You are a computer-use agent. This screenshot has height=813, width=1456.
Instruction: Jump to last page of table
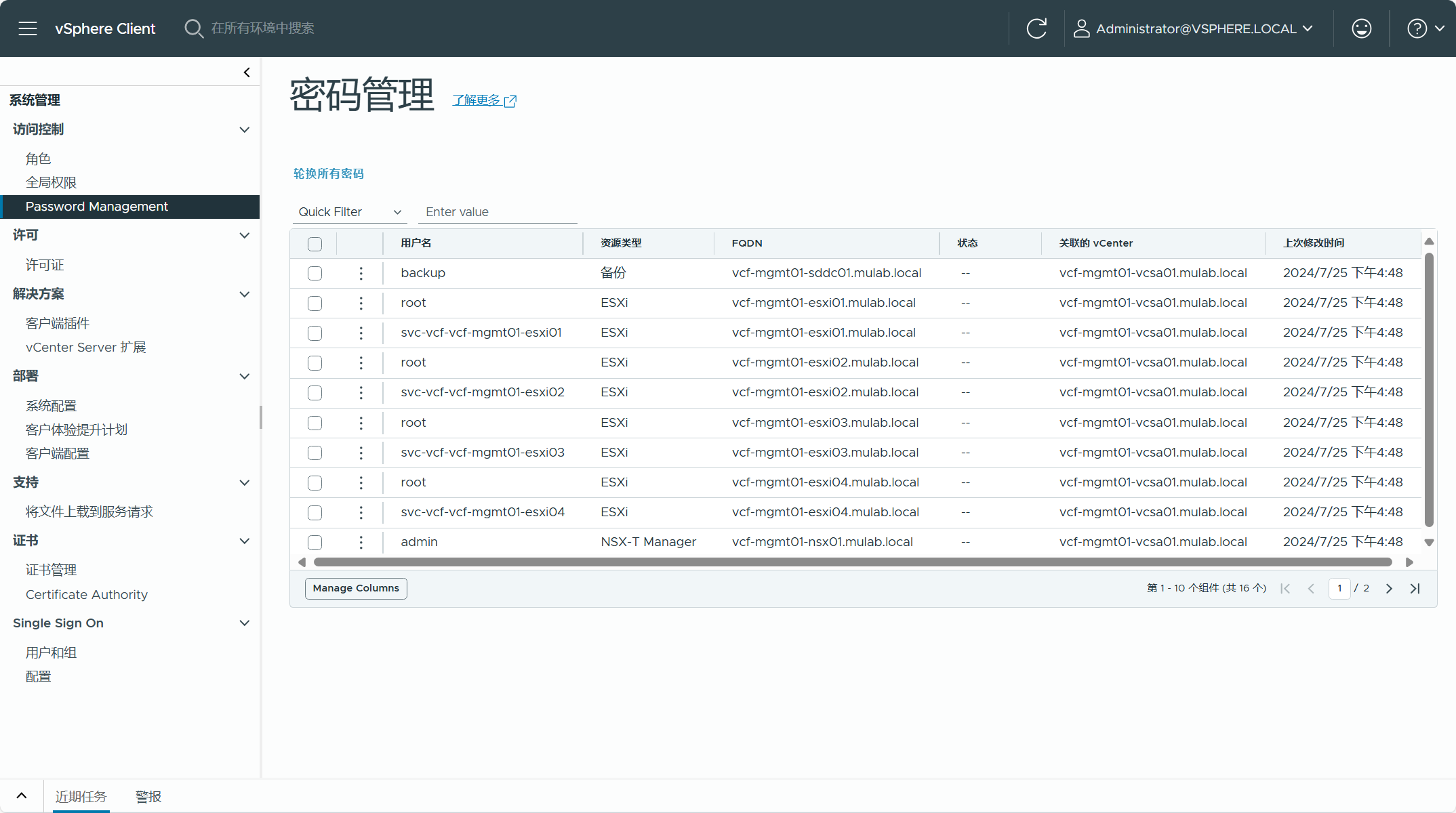1415,588
